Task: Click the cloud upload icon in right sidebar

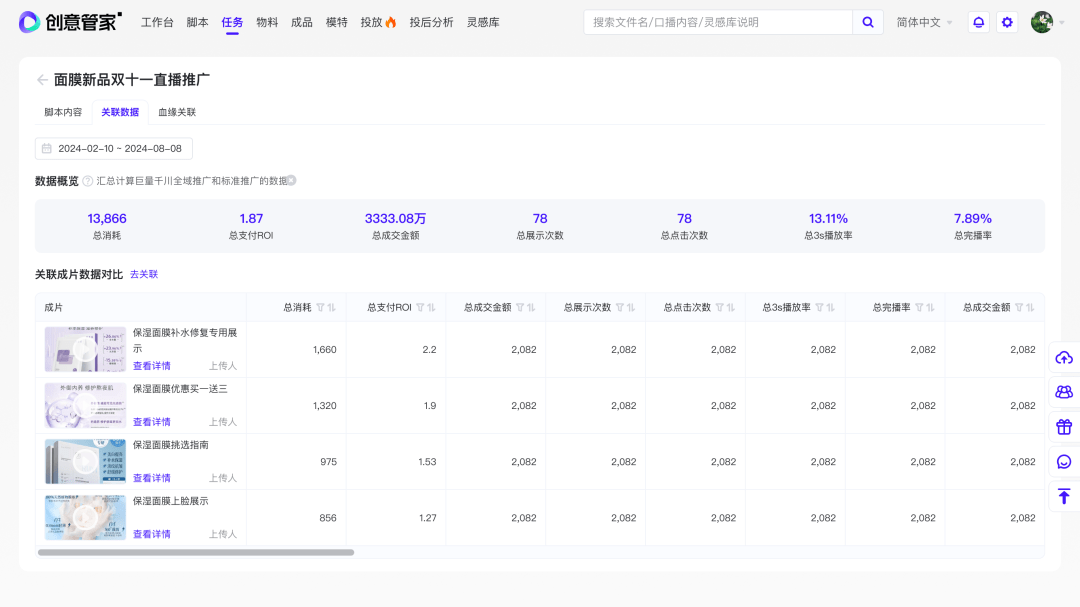Action: [1064, 358]
